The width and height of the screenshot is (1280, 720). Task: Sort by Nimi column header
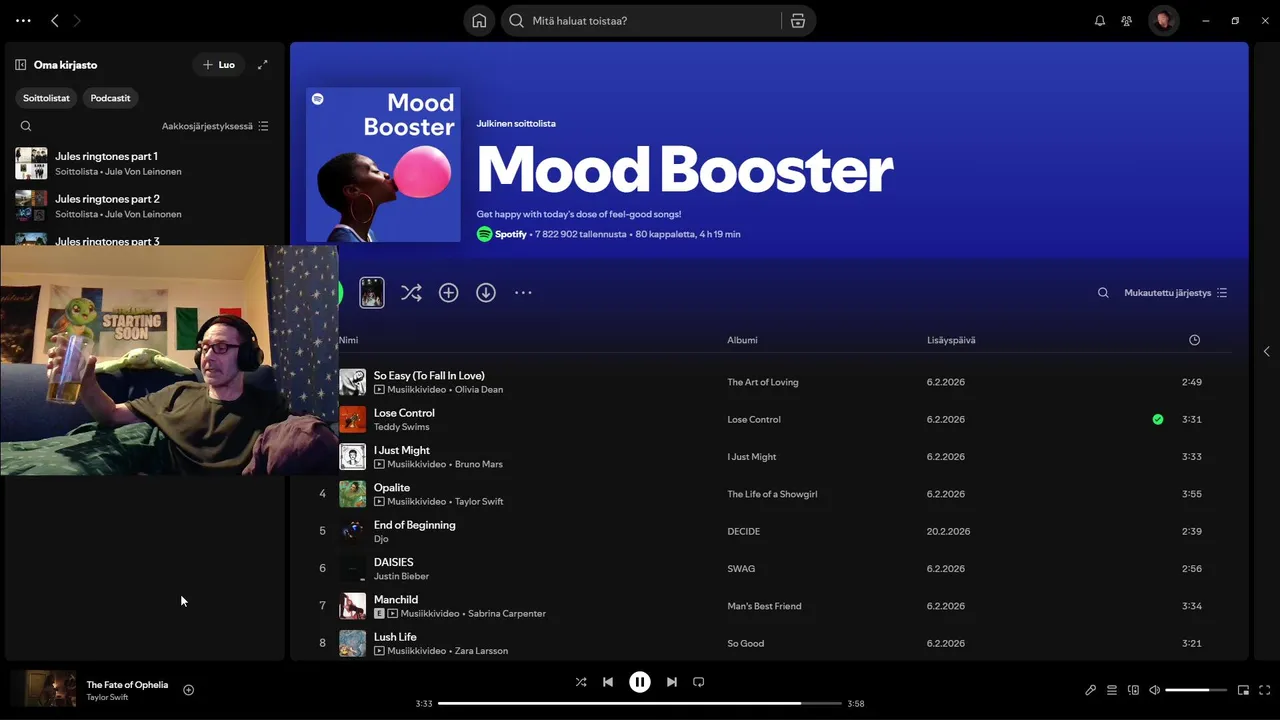(x=348, y=340)
